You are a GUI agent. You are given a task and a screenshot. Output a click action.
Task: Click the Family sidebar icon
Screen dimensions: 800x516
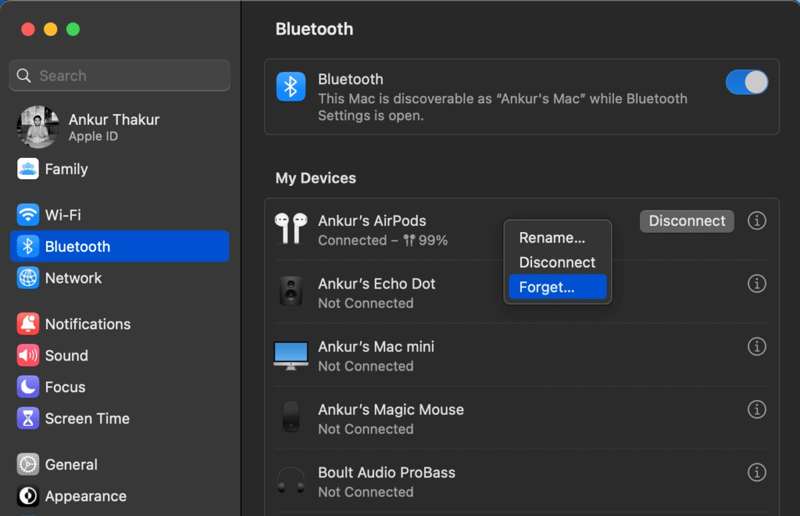point(28,169)
